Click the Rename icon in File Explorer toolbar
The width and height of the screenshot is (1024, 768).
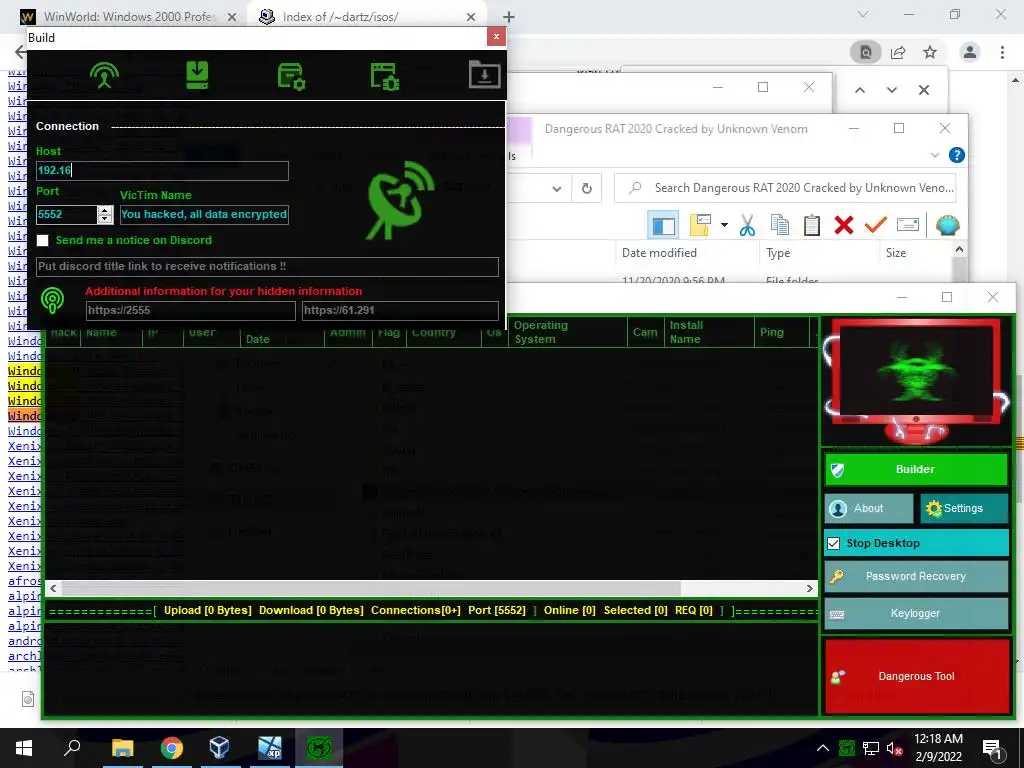pos(908,225)
